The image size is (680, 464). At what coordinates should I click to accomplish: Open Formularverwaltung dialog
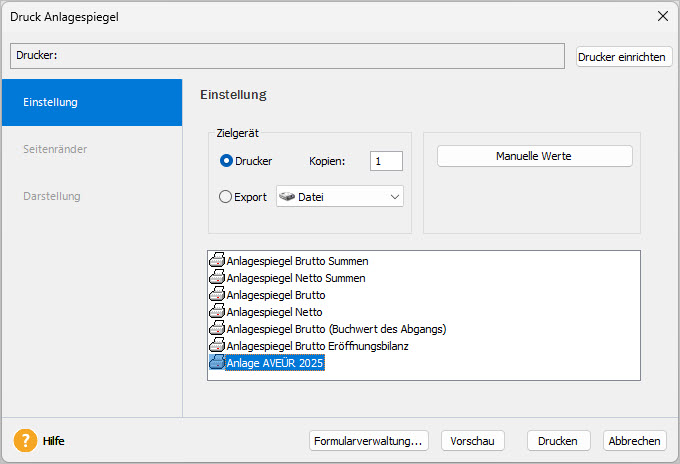[369, 441]
